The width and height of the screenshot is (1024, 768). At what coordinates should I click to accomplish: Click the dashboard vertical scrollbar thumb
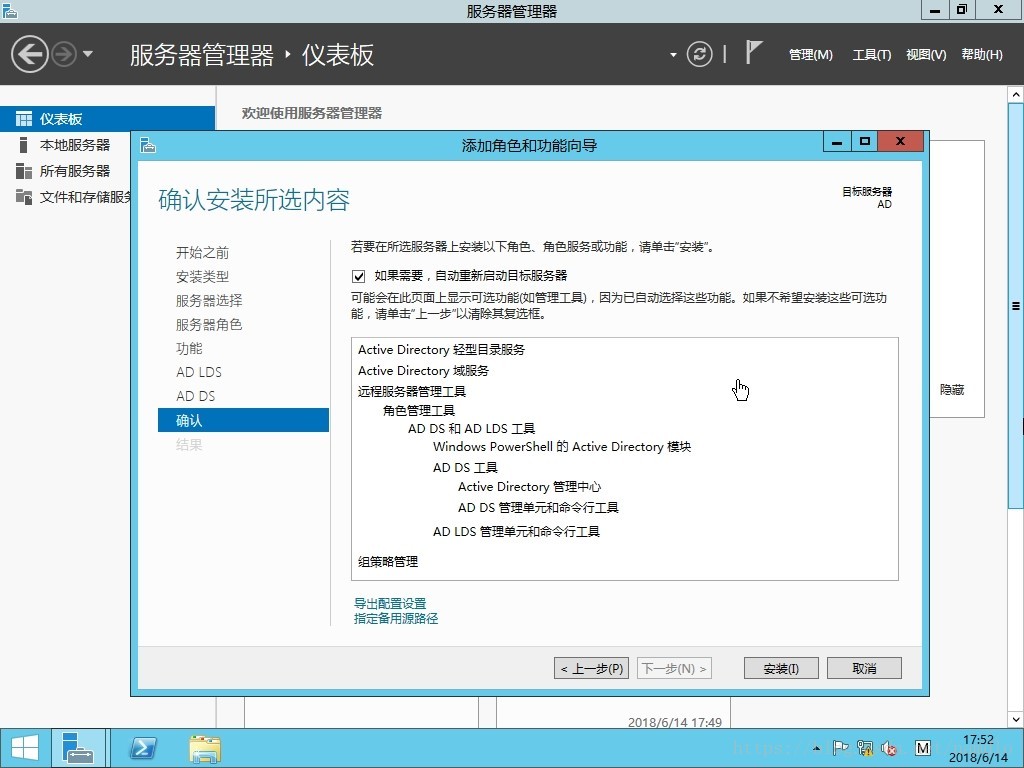pyautogui.click(x=1016, y=306)
